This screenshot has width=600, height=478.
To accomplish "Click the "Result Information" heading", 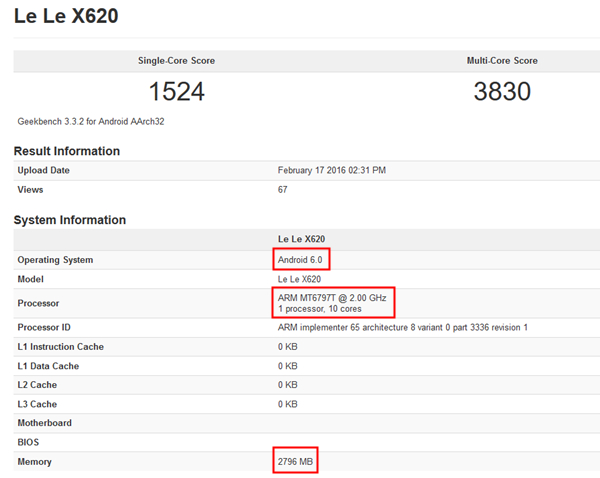I will coord(67,151).
